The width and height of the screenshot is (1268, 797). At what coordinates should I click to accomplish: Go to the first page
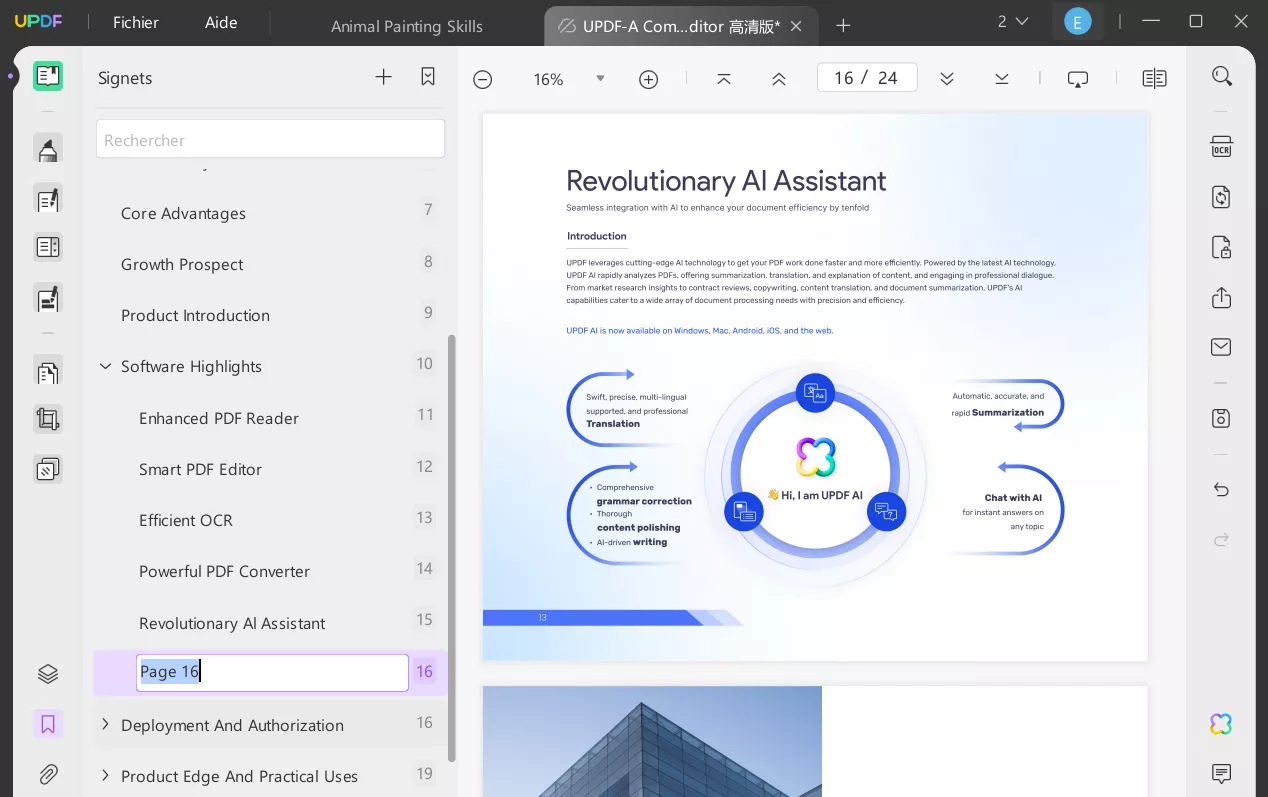pyautogui.click(x=724, y=78)
